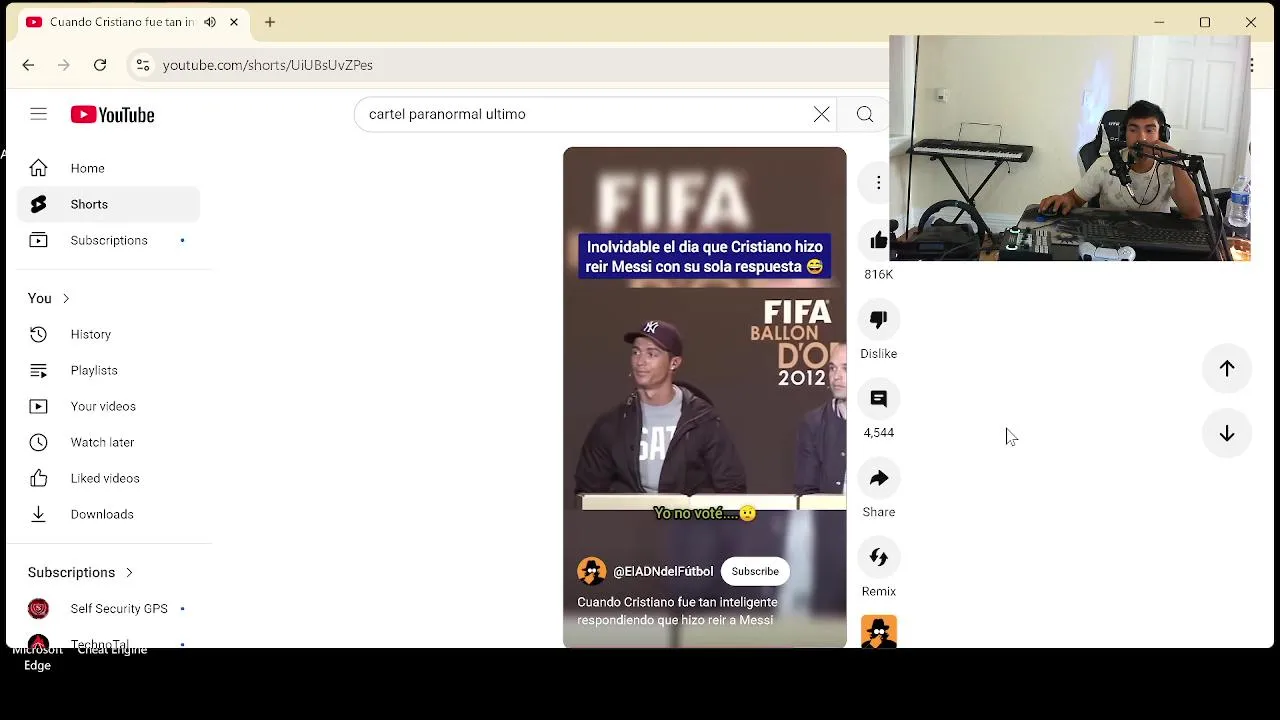
Task: Remix this Short
Action: point(878,557)
